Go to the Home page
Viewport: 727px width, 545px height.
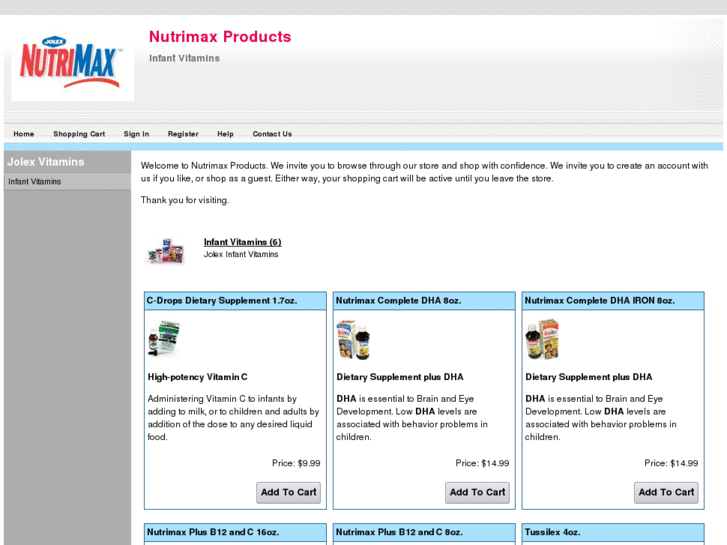point(24,134)
